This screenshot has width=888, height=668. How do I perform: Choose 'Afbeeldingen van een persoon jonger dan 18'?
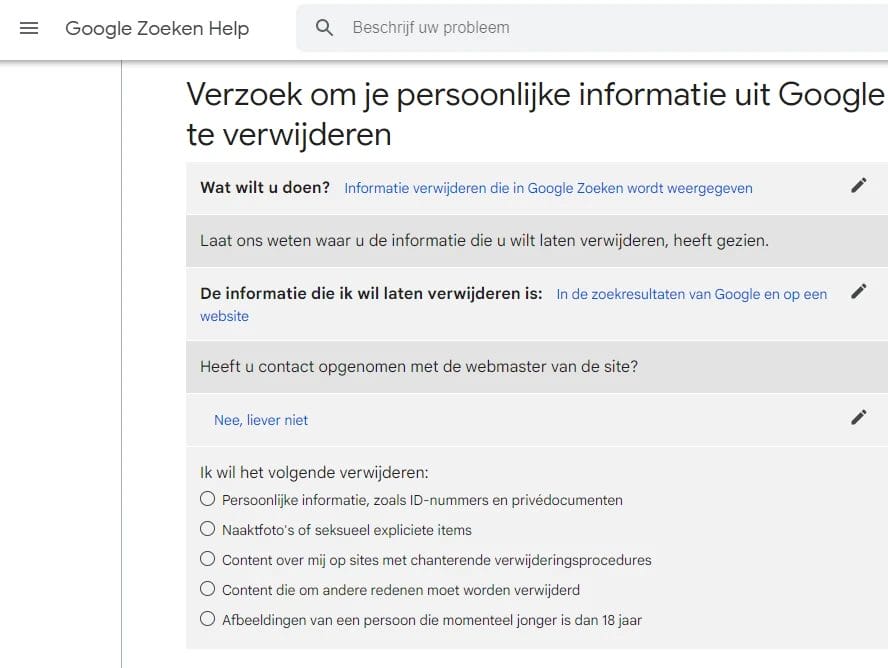(208, 619)
